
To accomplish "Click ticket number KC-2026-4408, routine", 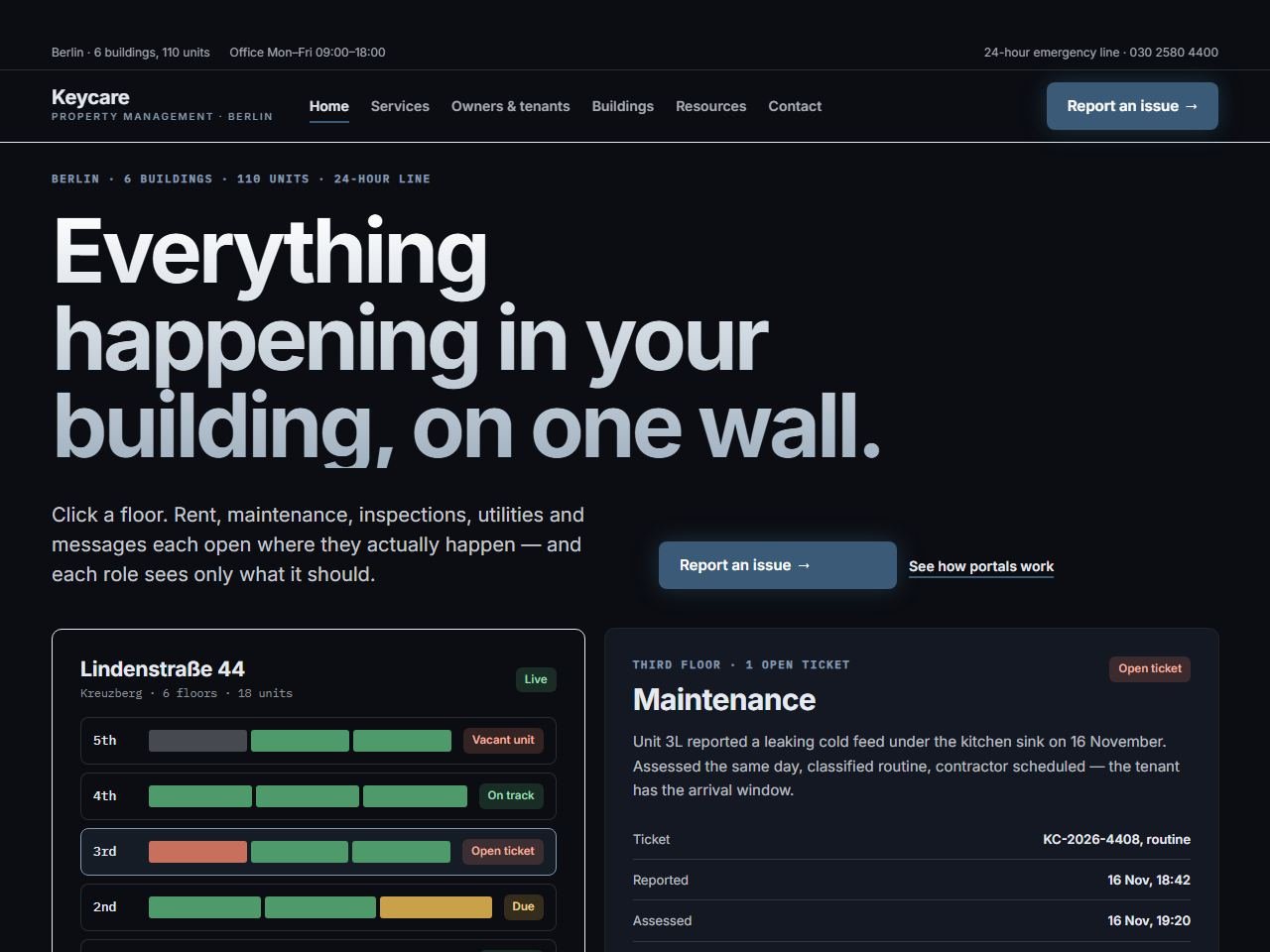I will 1116,840.
